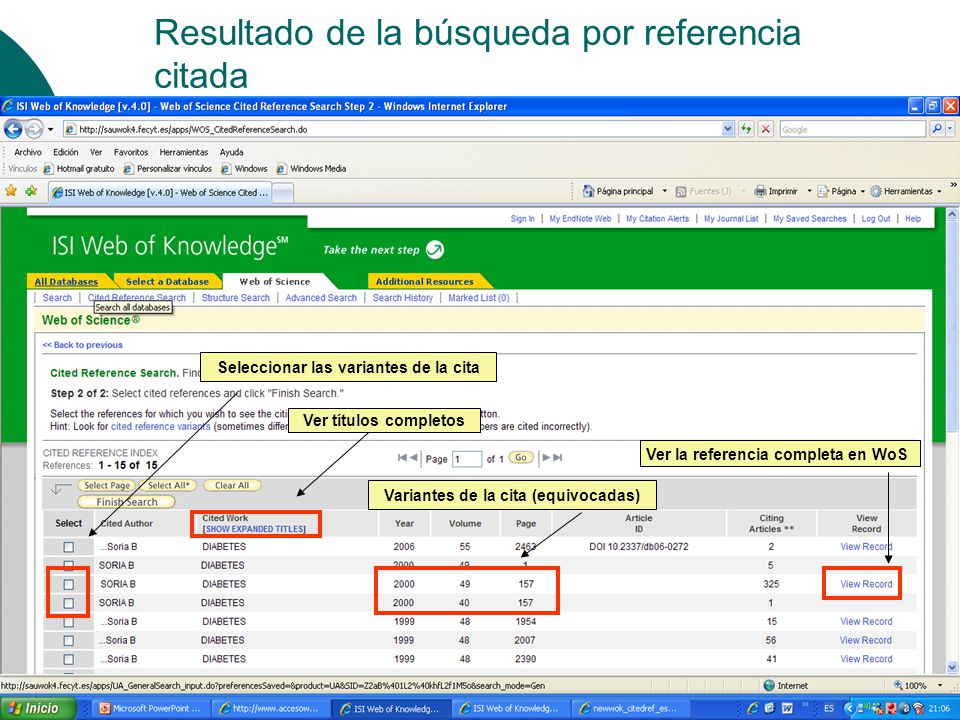Image resolution: width=960 pixels, height=720 pixels.
Task: Click the Página toolbar icon
Action: click(823, 192)
